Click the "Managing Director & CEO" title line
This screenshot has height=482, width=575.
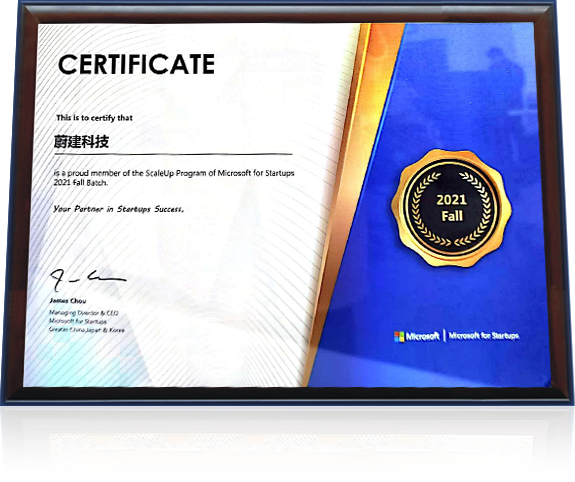(x=84, y=313)
